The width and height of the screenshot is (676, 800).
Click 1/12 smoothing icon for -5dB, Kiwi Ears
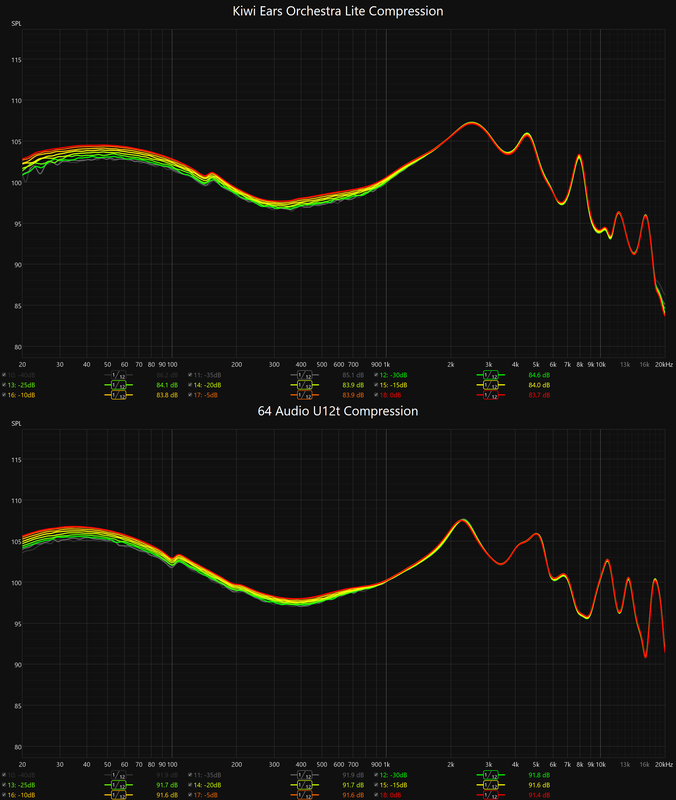pos(305,395)
